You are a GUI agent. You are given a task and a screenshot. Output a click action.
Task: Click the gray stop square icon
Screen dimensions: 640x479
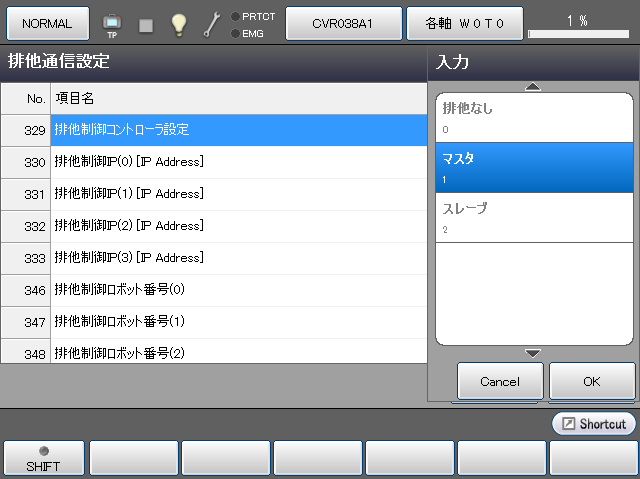(x=146, y=24)
